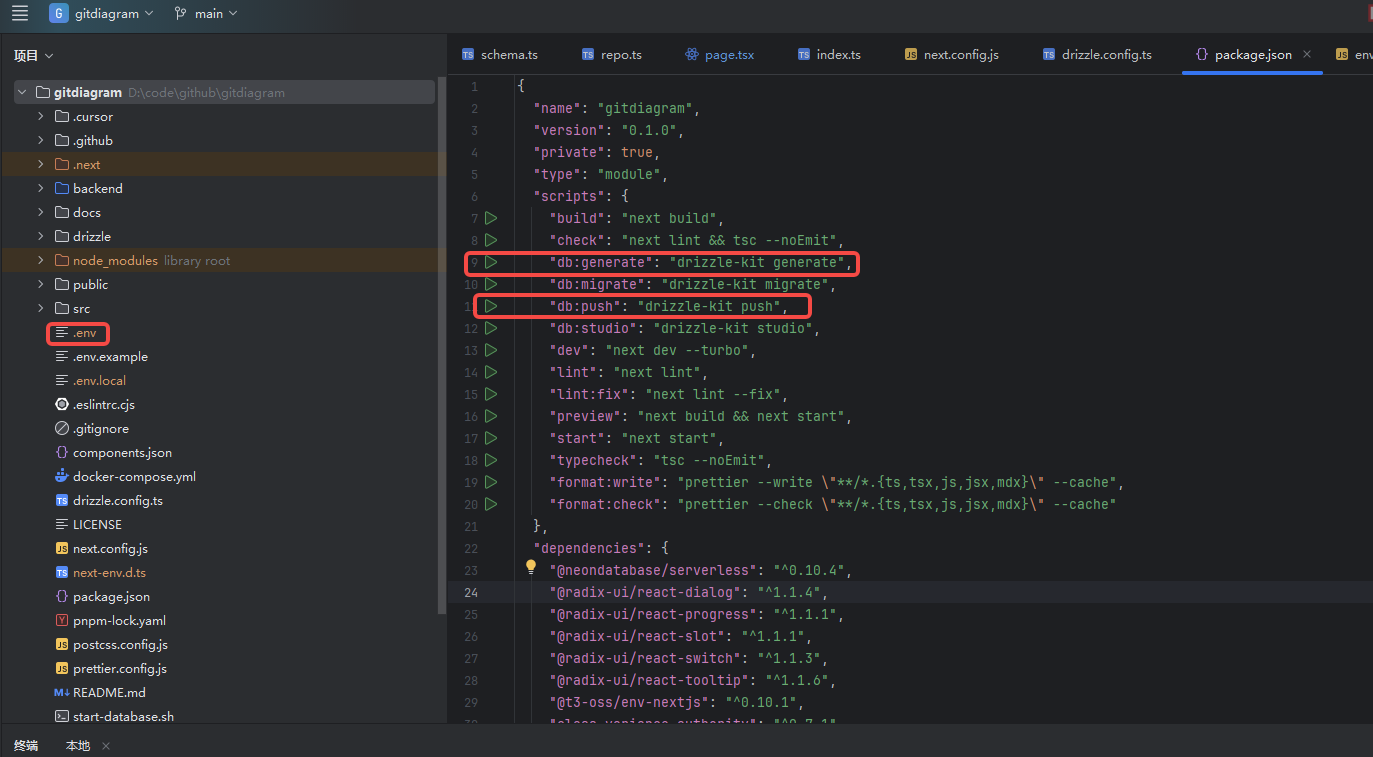The width and height of the screenshot is (1373, 757).
Task: Click the yellow lightbulb intention icon
Action: click(x=531, y=567)
